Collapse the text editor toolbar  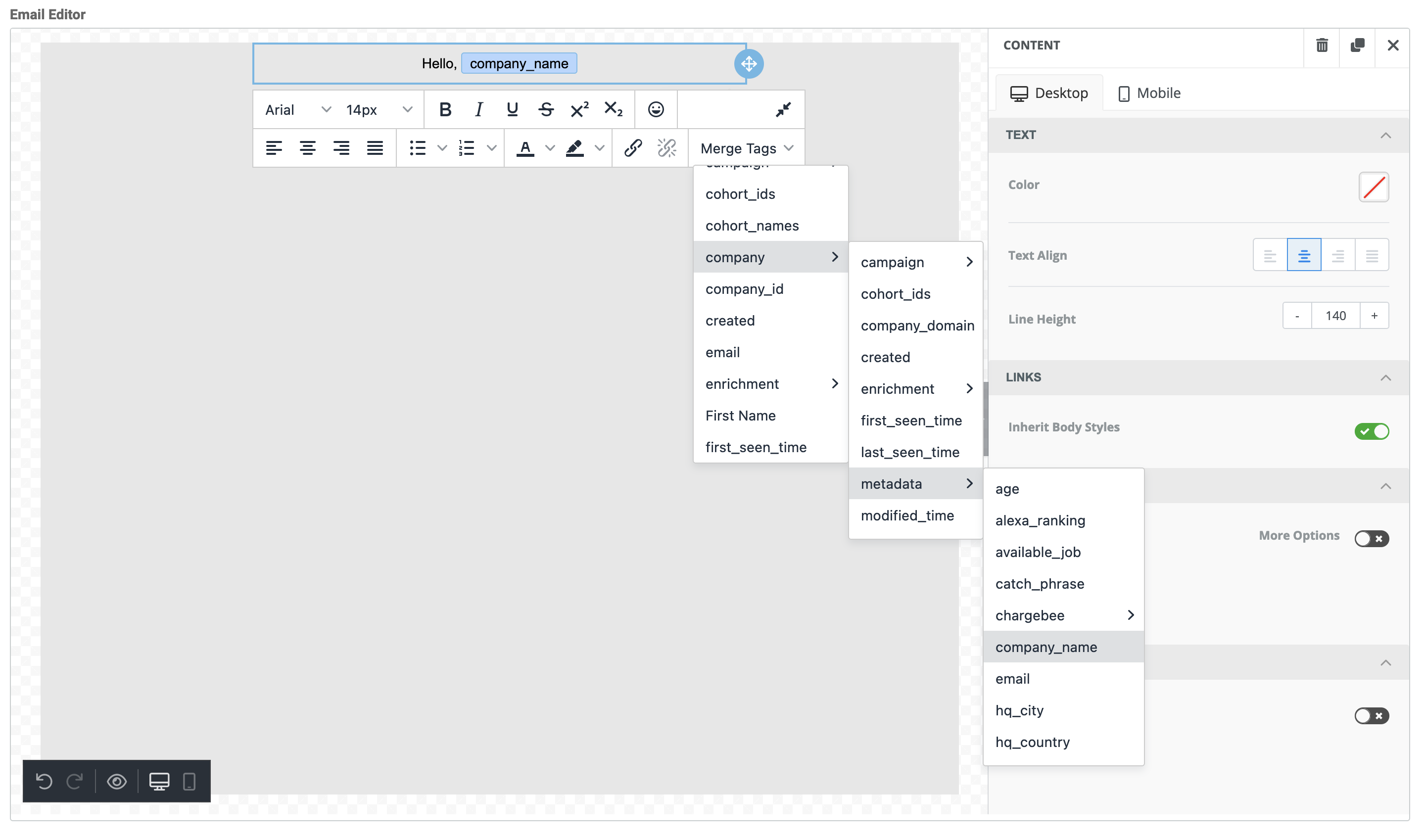tap(783, 109)
